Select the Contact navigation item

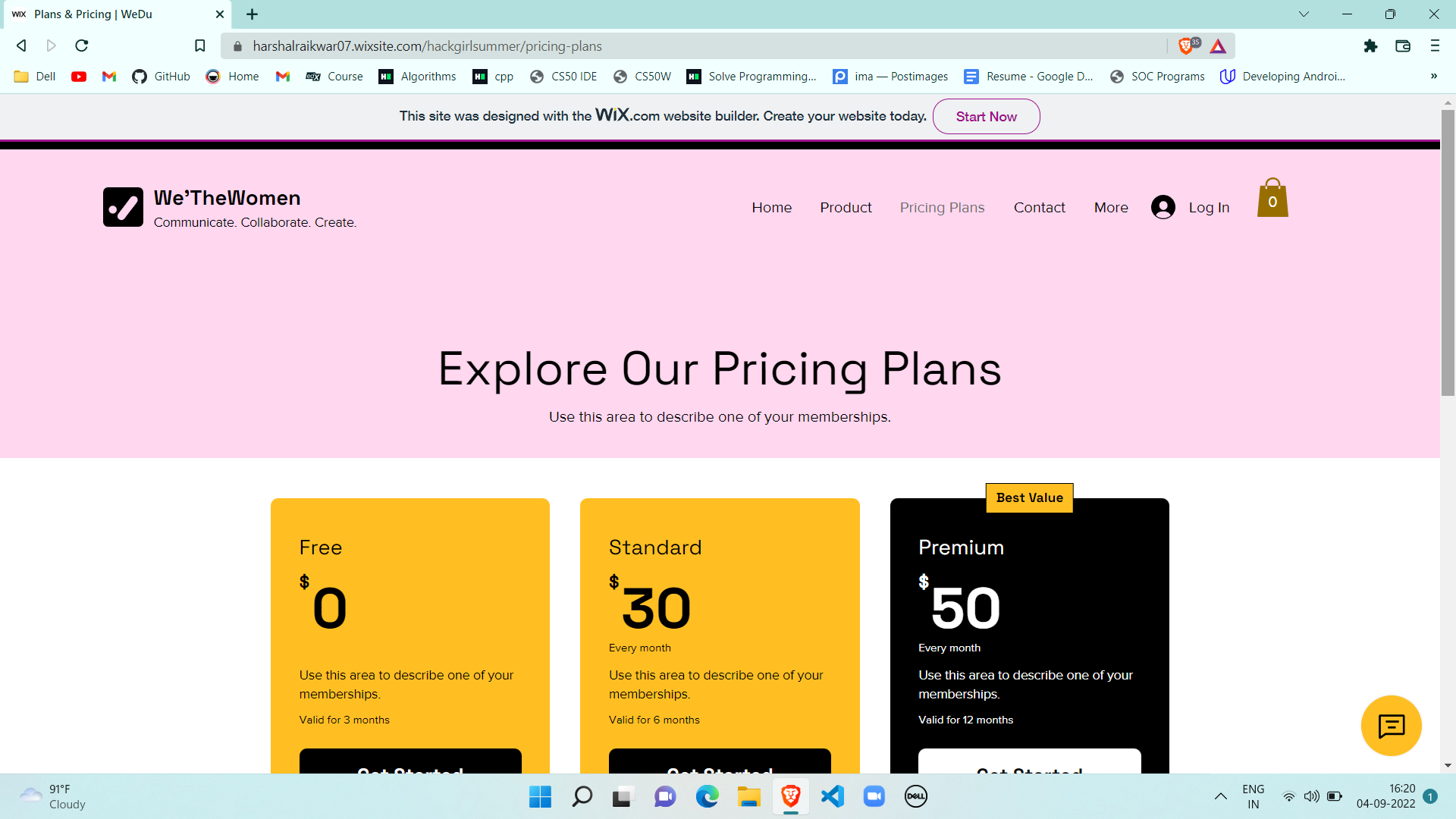[x=1039, y=208]
